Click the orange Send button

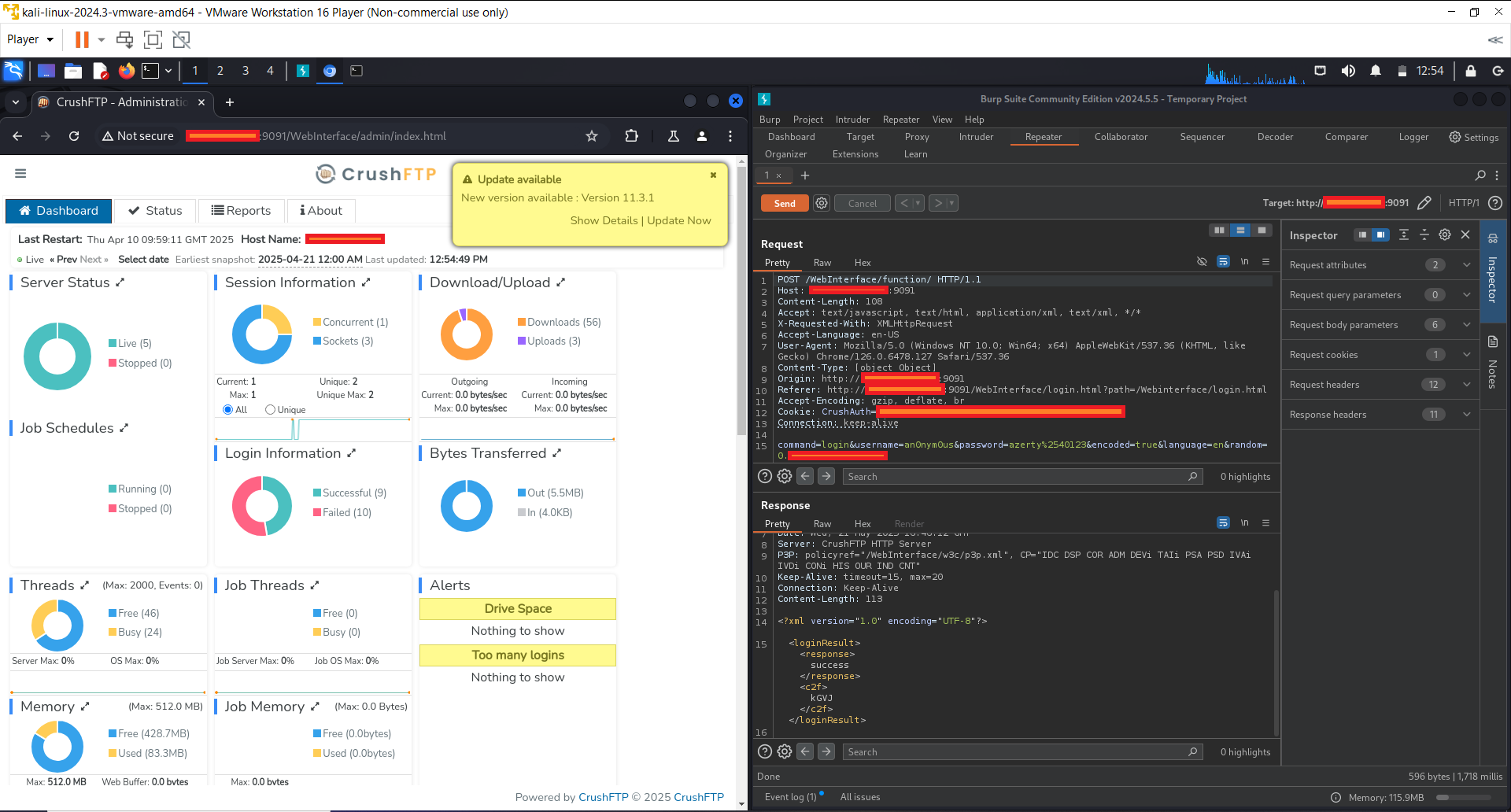784,203
